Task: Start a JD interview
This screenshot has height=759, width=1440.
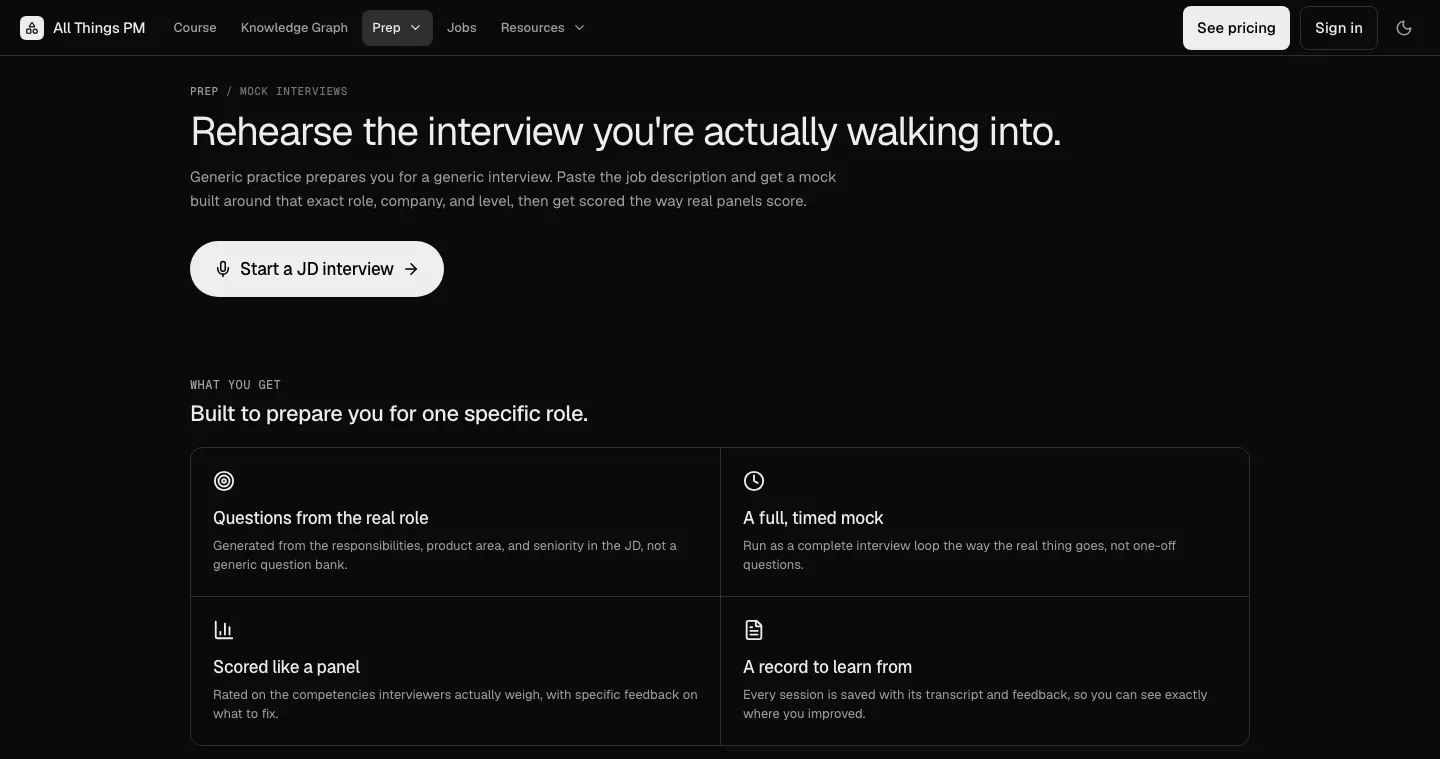Action: tap(317, 269)
